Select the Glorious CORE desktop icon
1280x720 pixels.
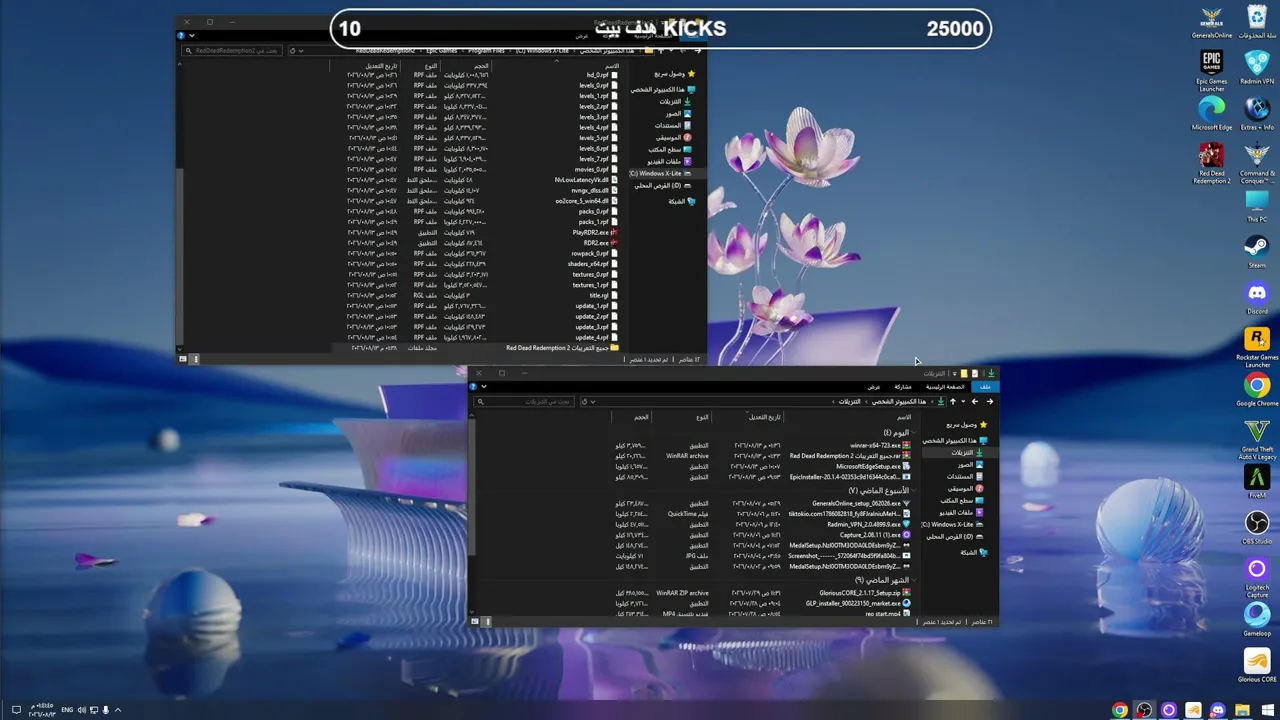tap(1257, 666)
